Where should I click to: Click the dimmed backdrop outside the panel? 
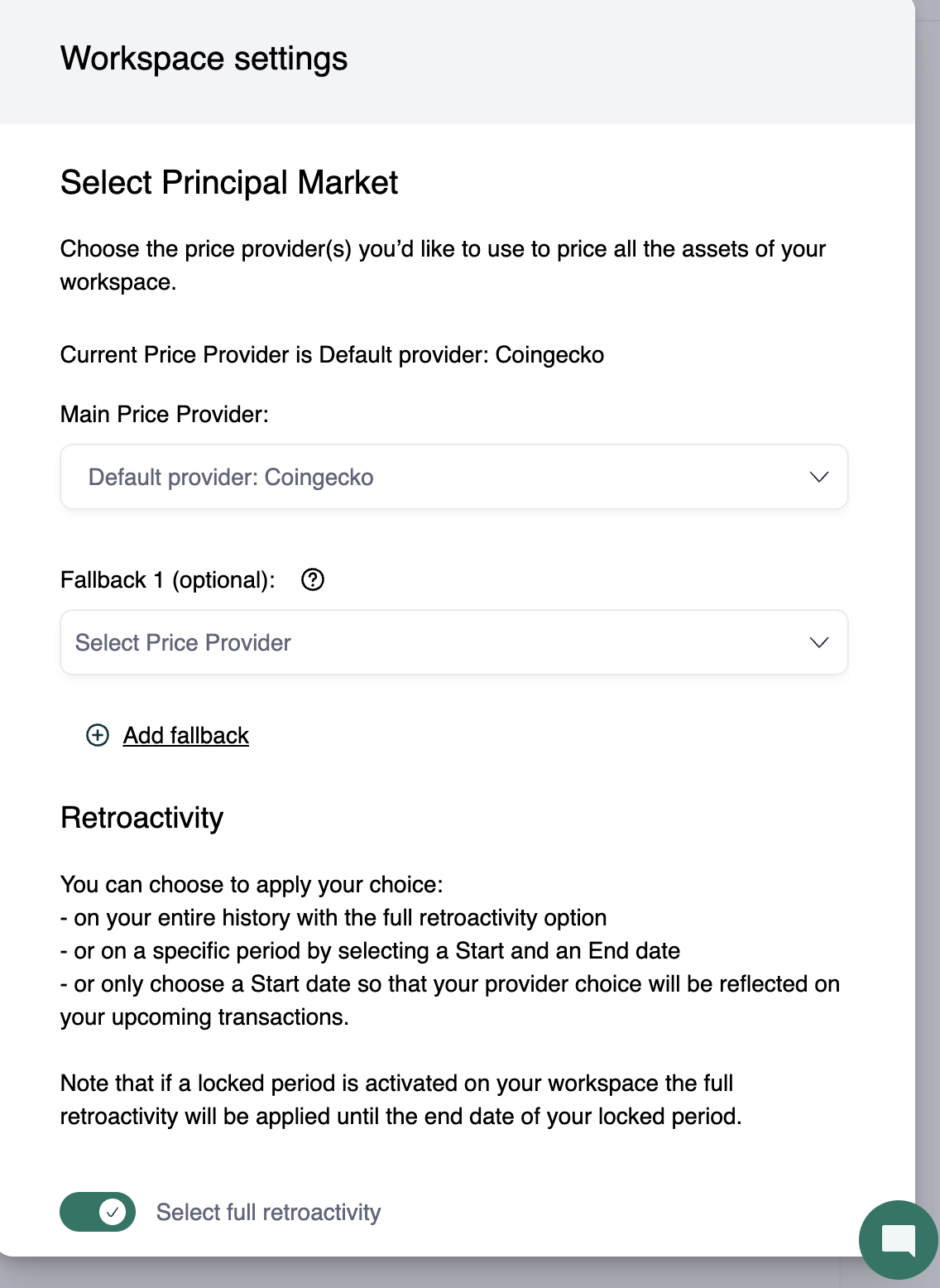928,579
